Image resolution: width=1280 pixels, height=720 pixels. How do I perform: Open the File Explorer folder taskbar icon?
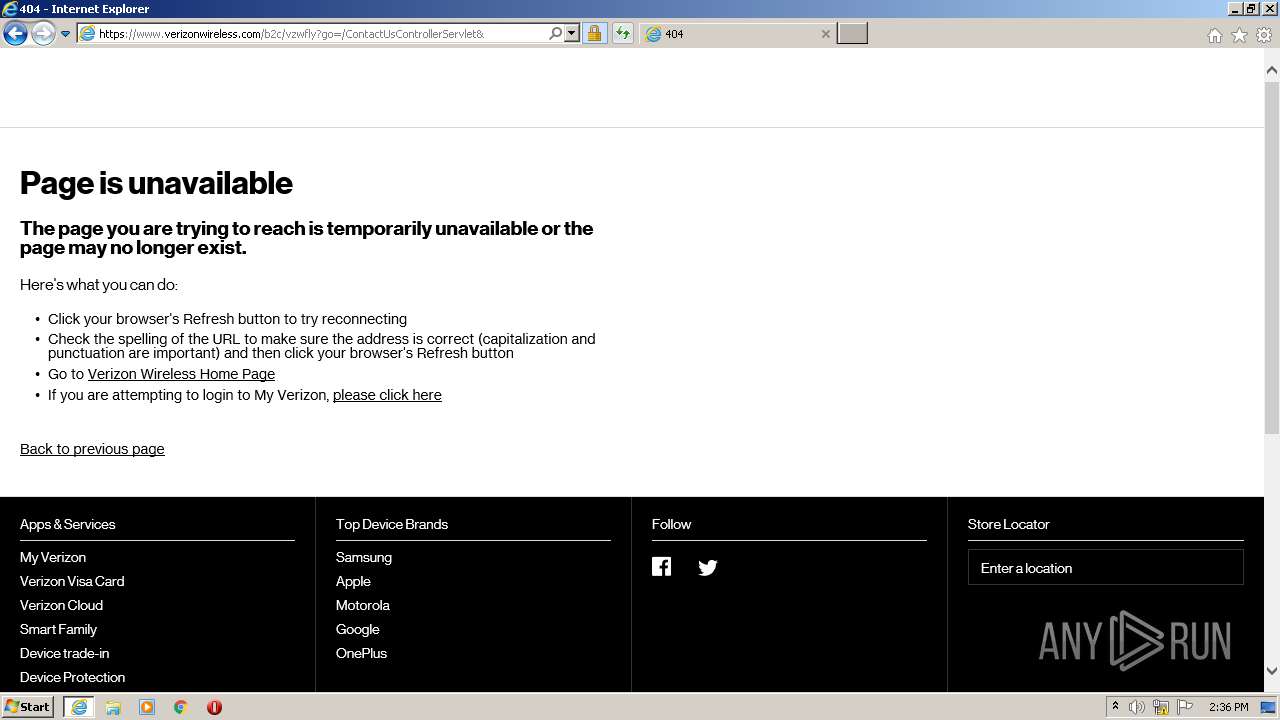pyautogui.click(x=113, y=707)
